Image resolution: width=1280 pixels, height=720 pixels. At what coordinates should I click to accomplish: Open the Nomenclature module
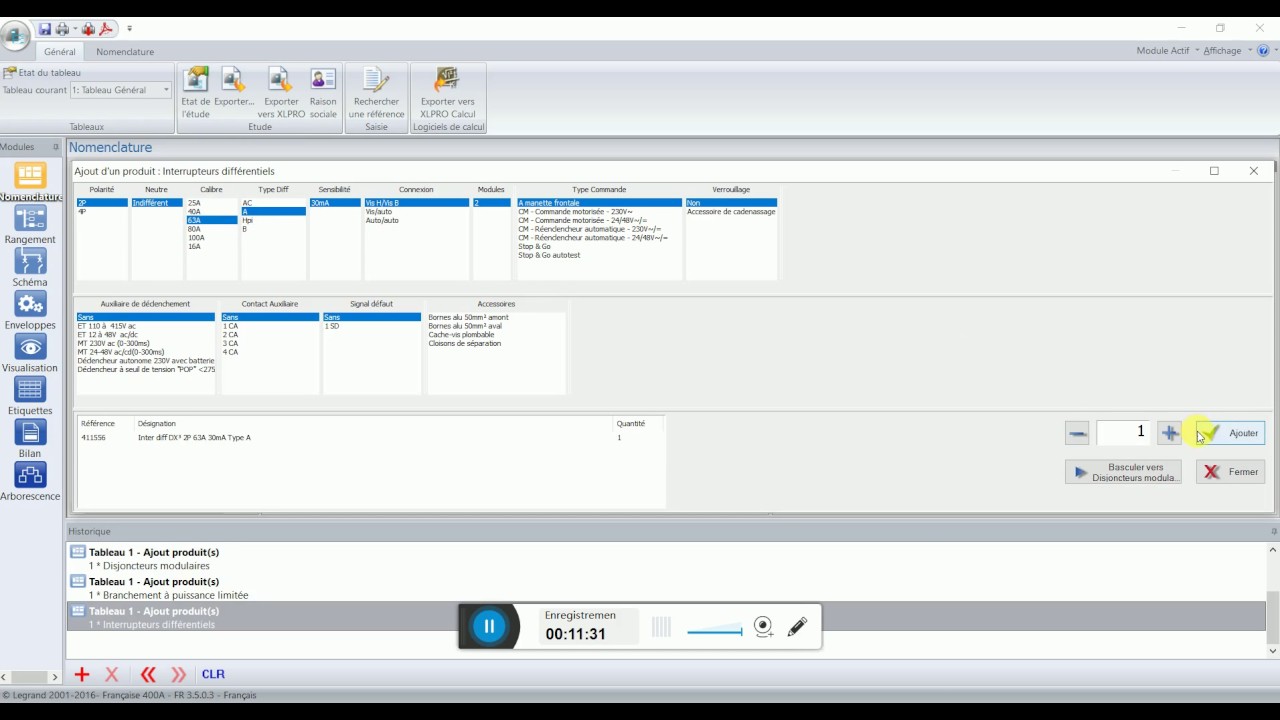[x=30, y=182]
